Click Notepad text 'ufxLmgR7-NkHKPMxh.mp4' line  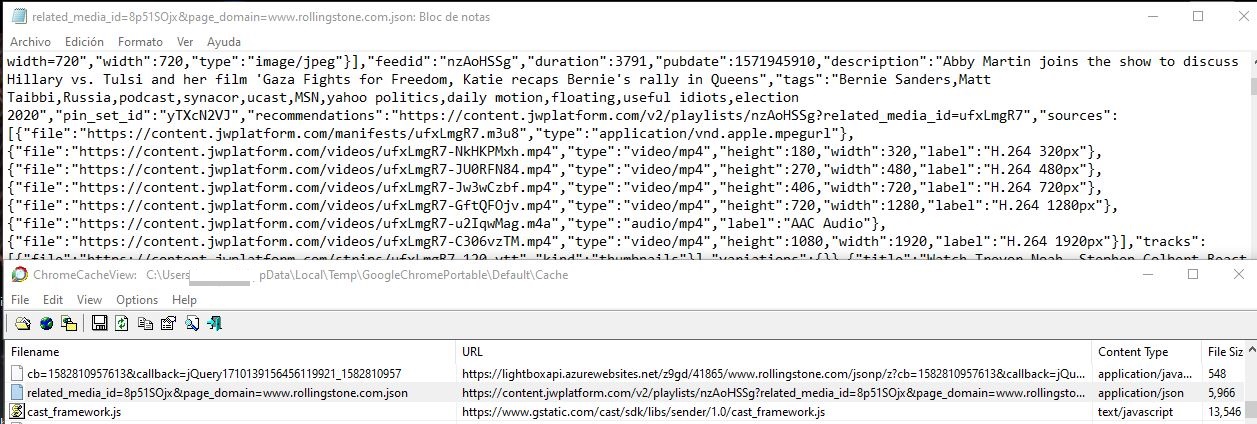[554, 152]
